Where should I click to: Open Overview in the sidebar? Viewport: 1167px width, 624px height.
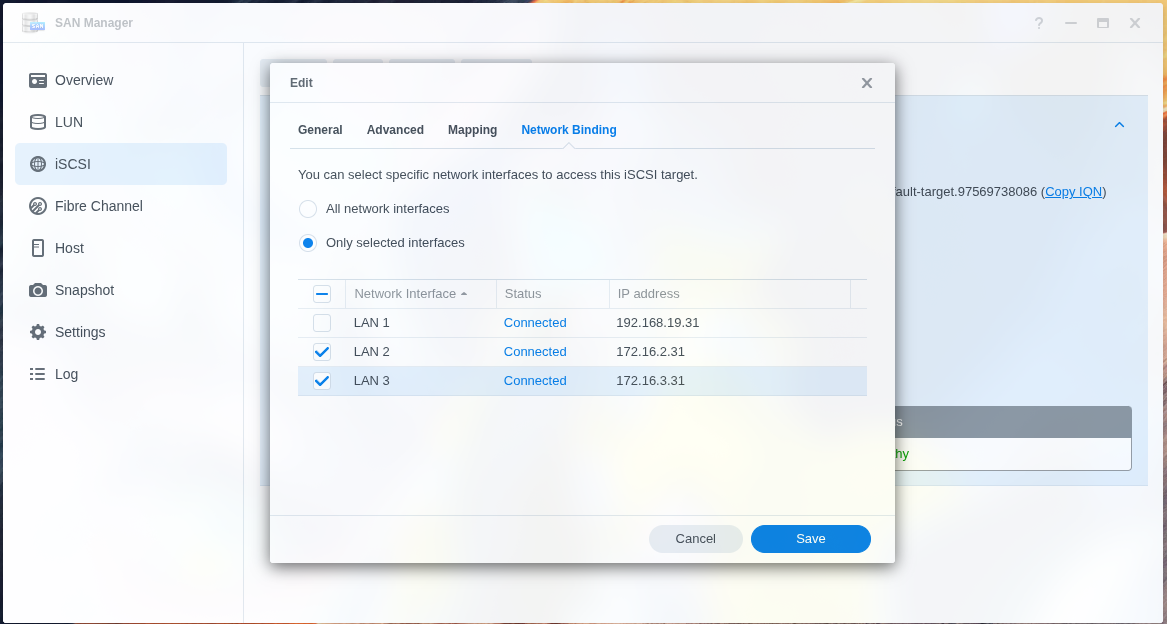[x=121, y=80]
